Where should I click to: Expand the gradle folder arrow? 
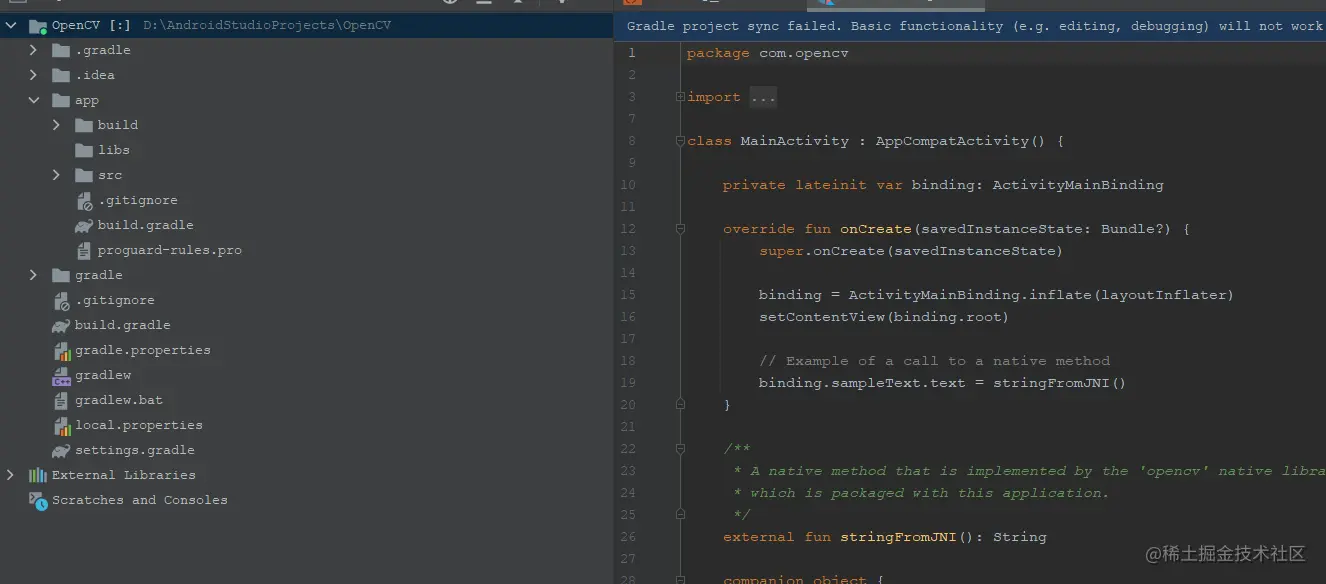pyautogui.click(x=34, y=275)
